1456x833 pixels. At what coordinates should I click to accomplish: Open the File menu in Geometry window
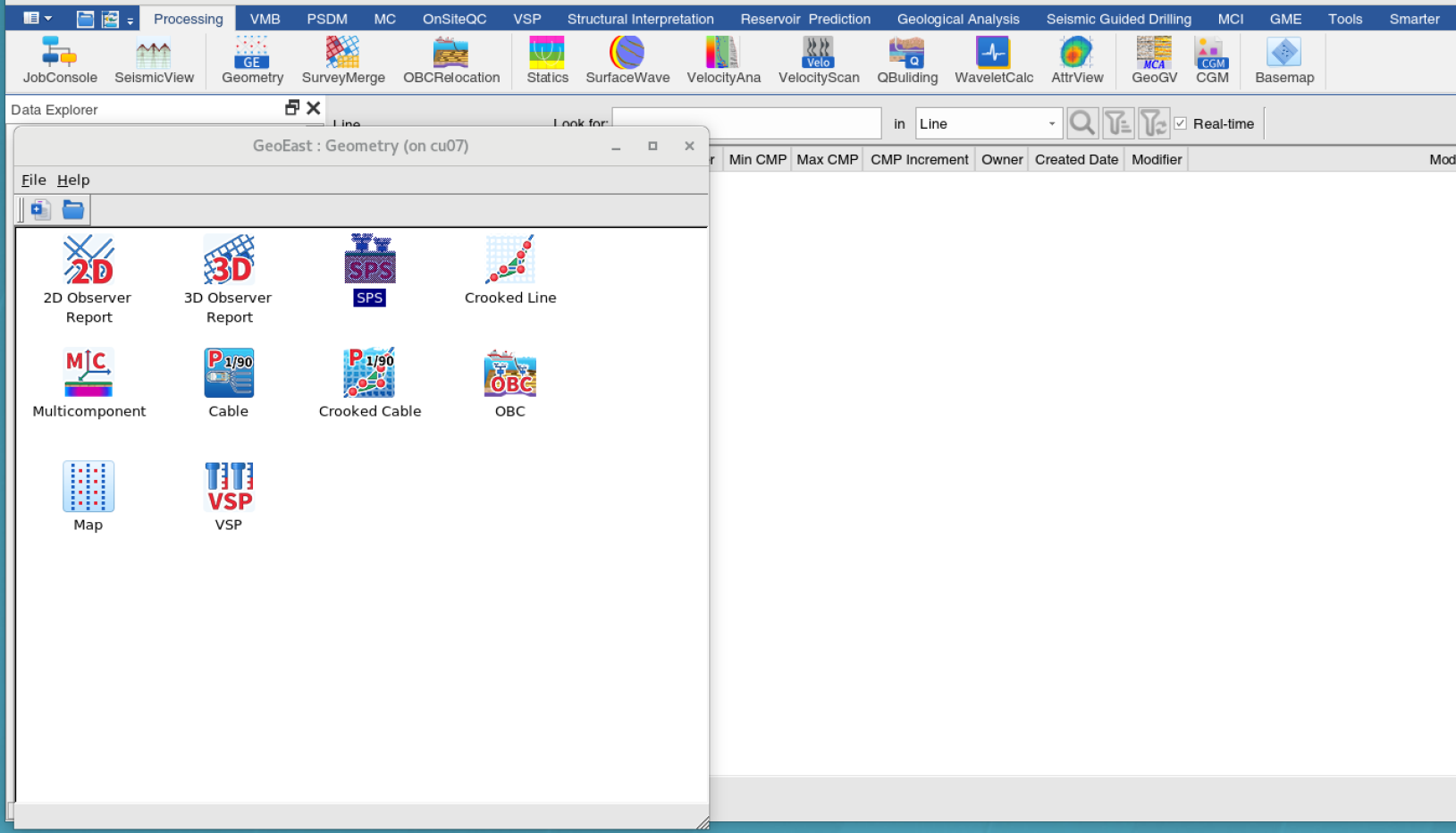coord(33,180)
